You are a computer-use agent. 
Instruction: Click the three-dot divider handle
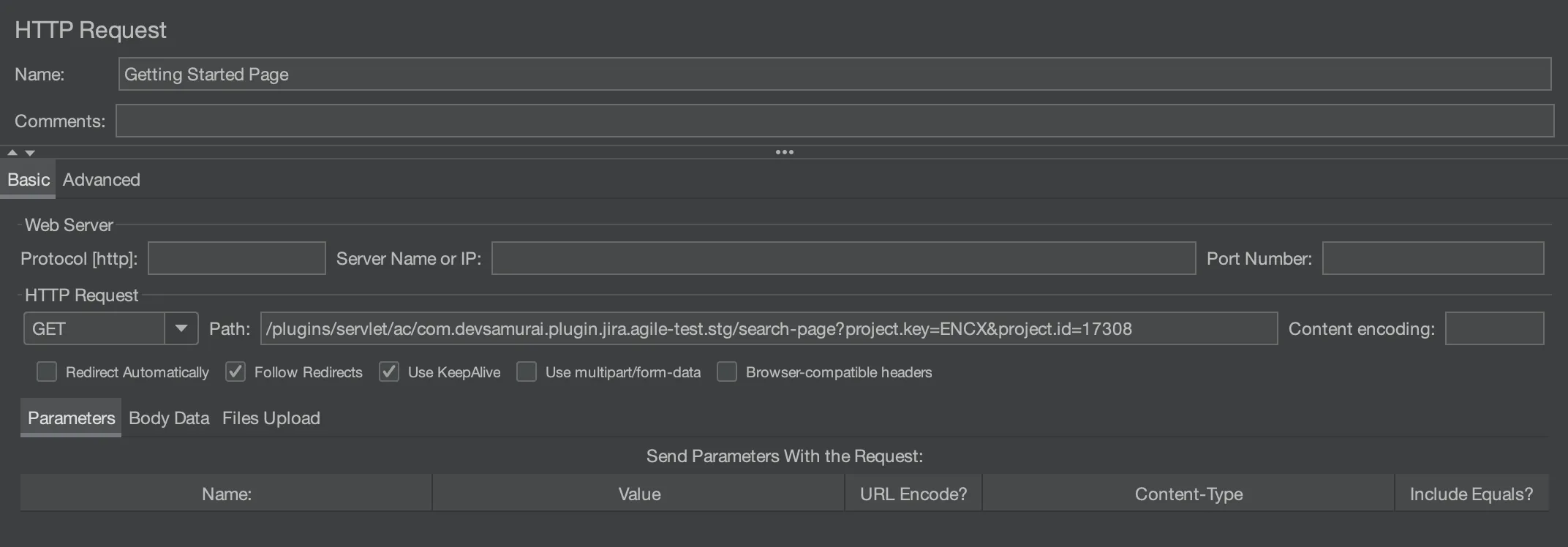pyautogui.click(x=784, y=152)
